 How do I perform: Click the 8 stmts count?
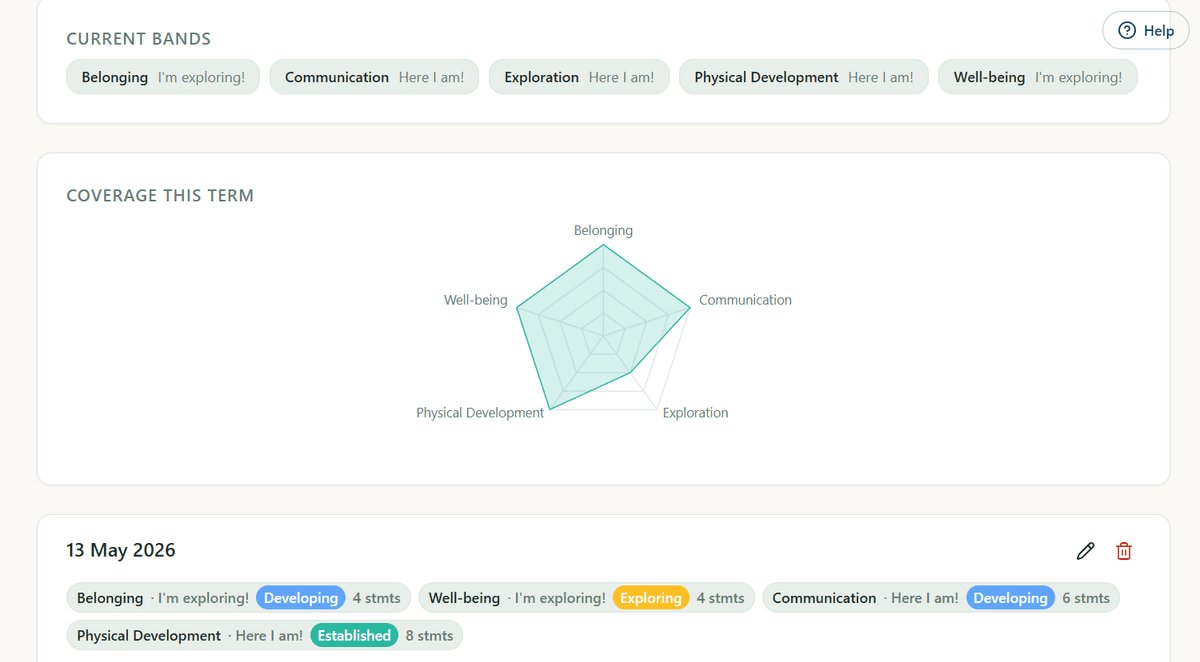pyautogui.click(x=429, y=635)
